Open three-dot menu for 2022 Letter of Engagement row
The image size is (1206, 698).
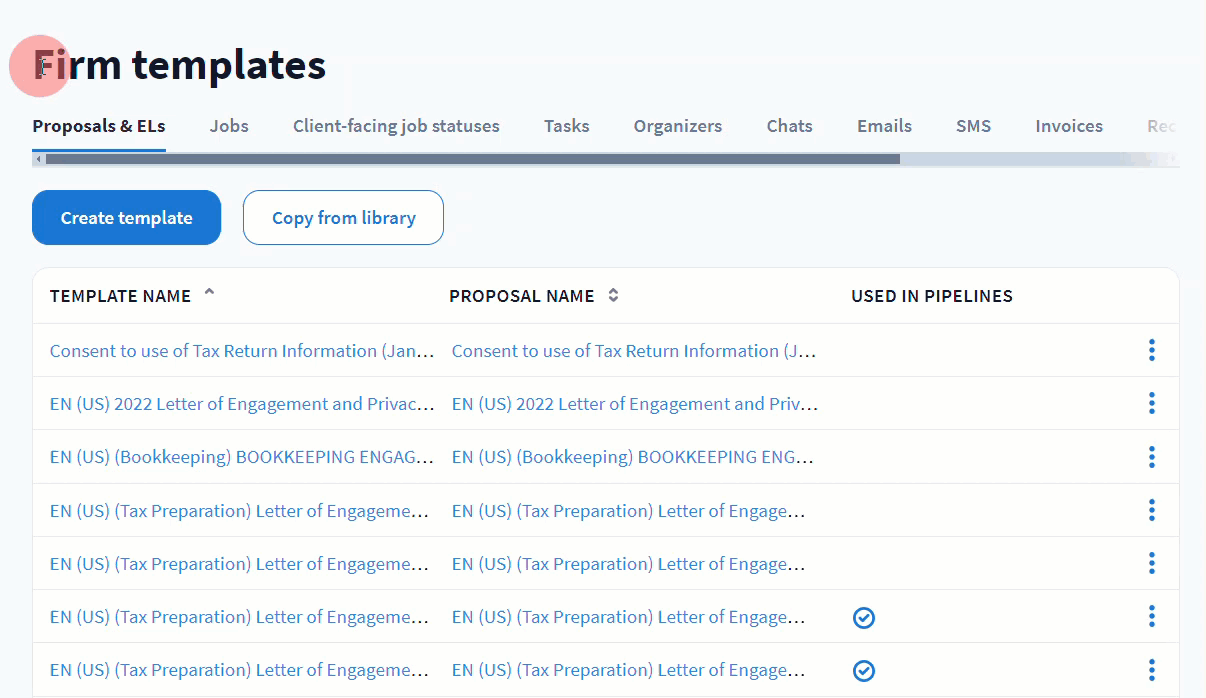1151,403
